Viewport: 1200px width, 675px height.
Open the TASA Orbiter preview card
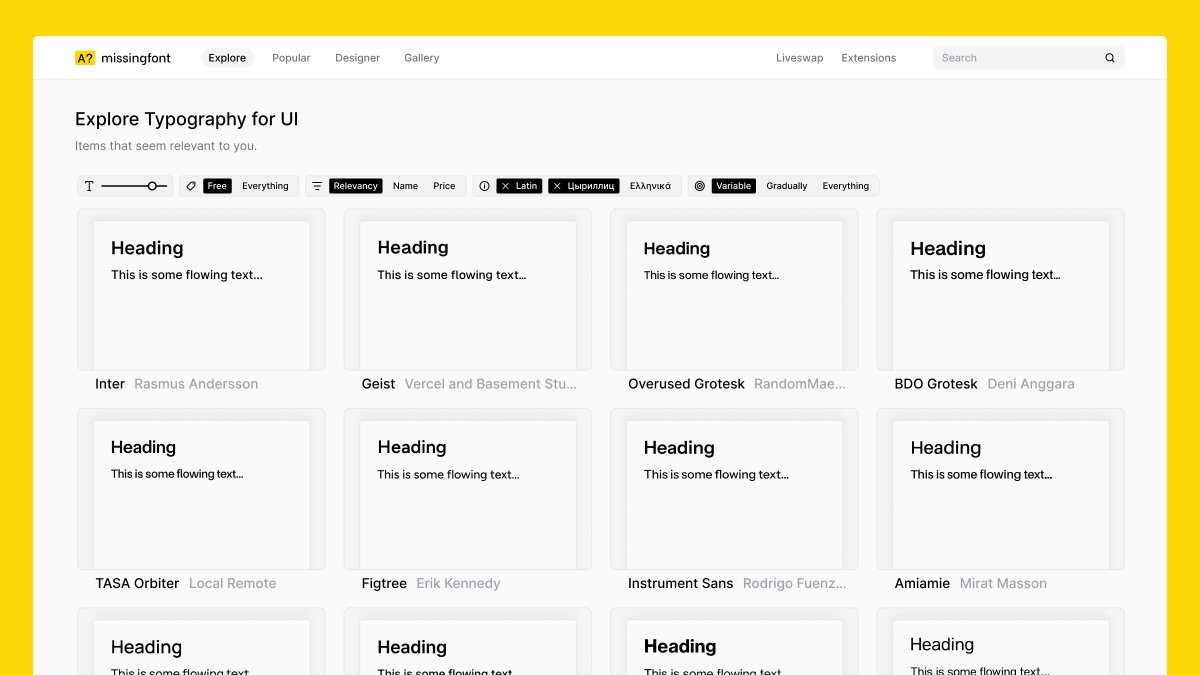pyautogui.click(x=201, y=489)
